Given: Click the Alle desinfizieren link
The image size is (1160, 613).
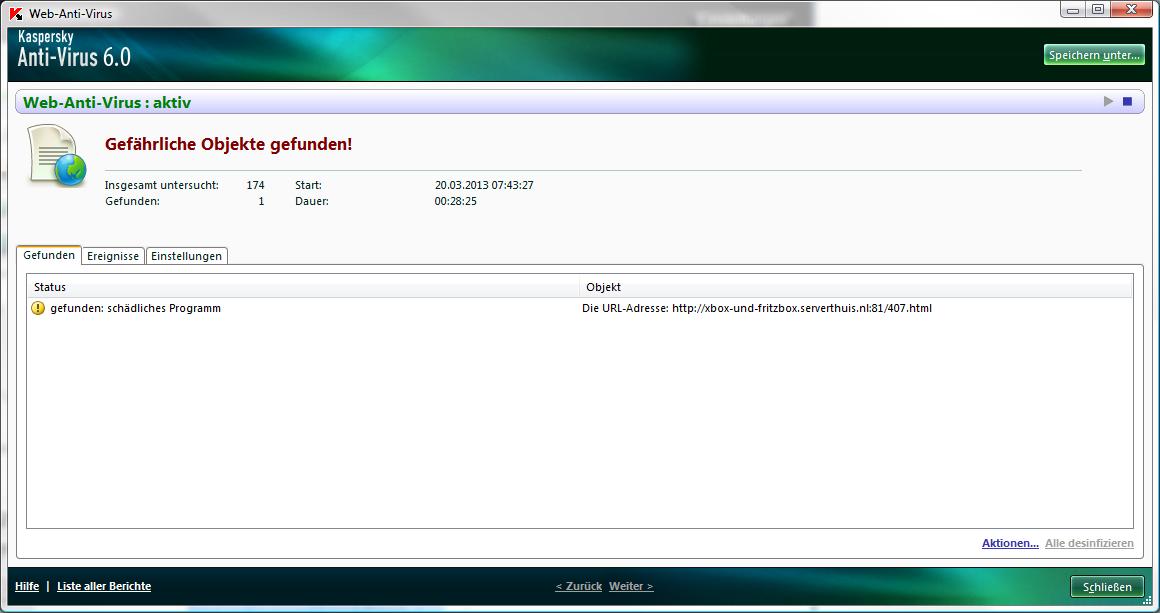Looking at the screenshot, I should click(x=1089, y=543).
